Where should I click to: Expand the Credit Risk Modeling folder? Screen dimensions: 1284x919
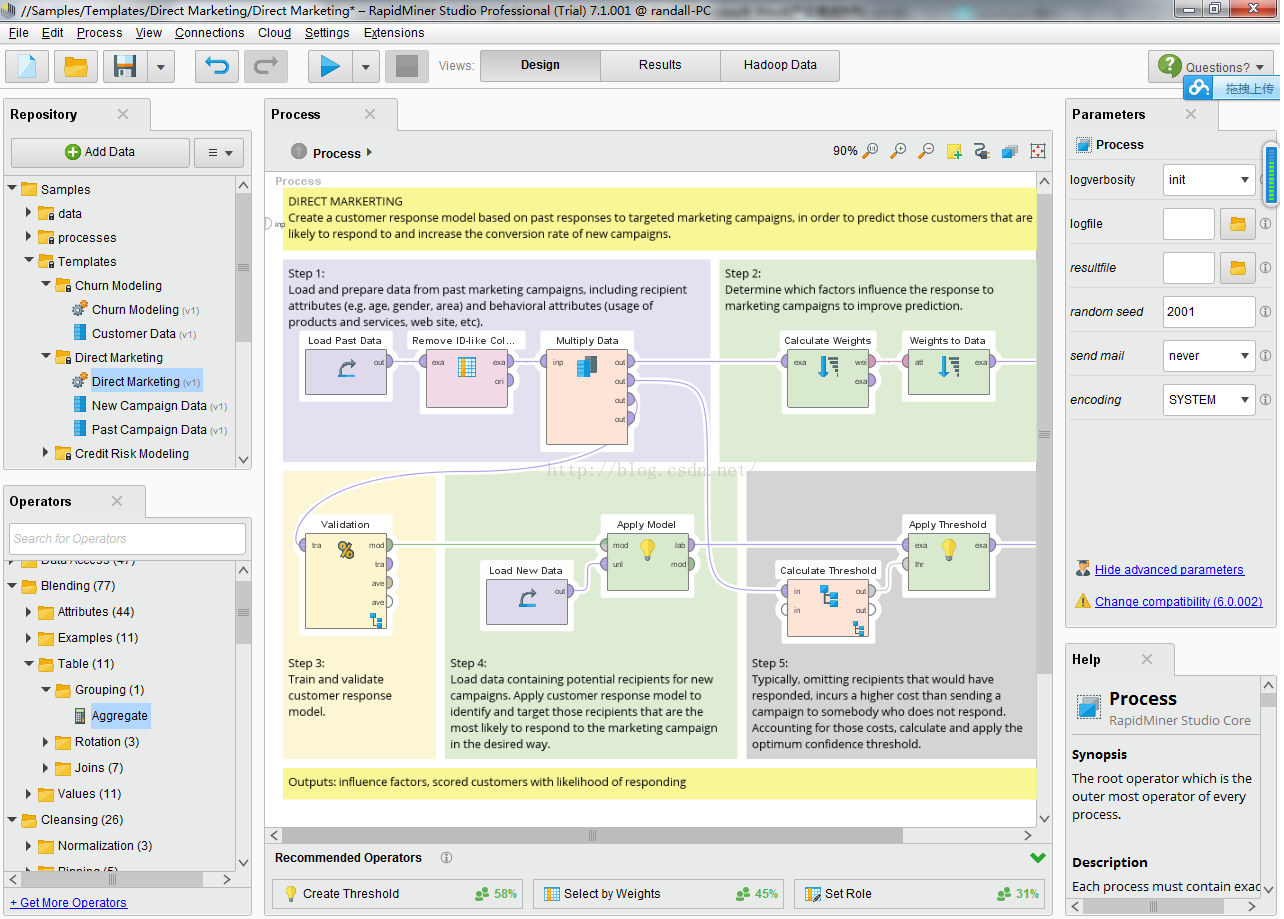tap(46, 453)
